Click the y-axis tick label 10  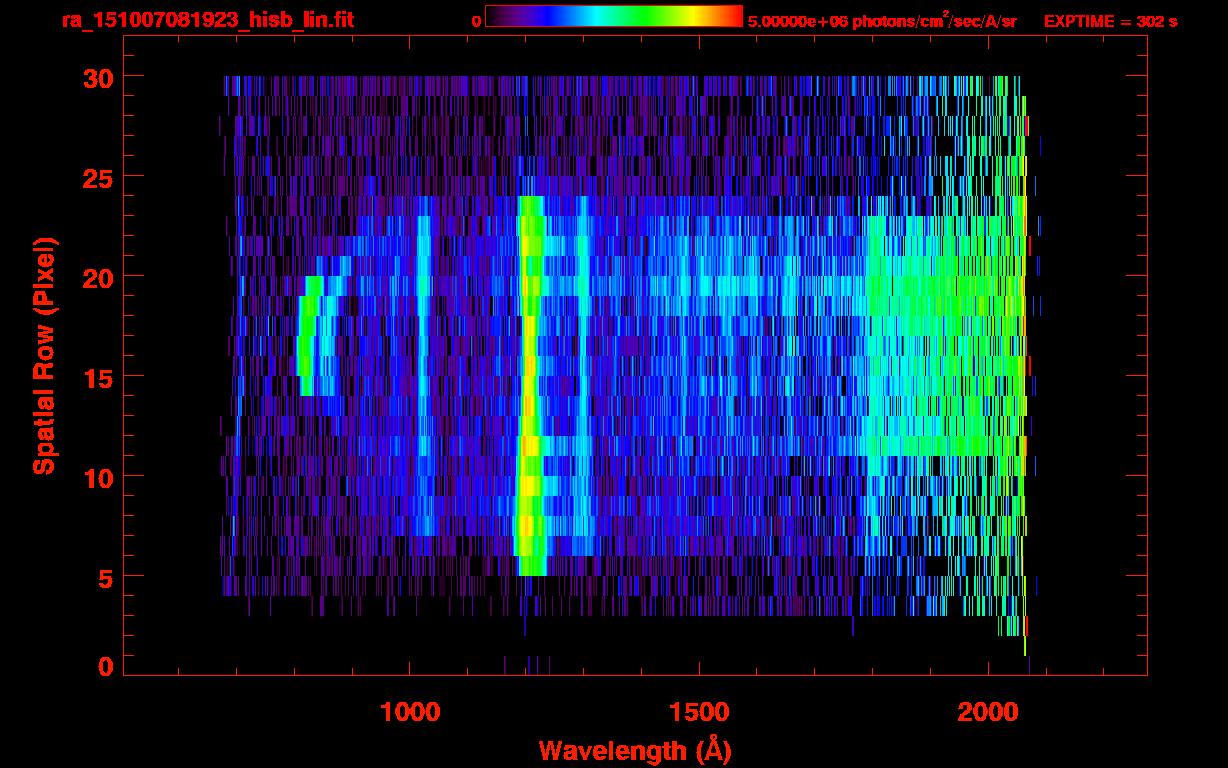(98, 477)
